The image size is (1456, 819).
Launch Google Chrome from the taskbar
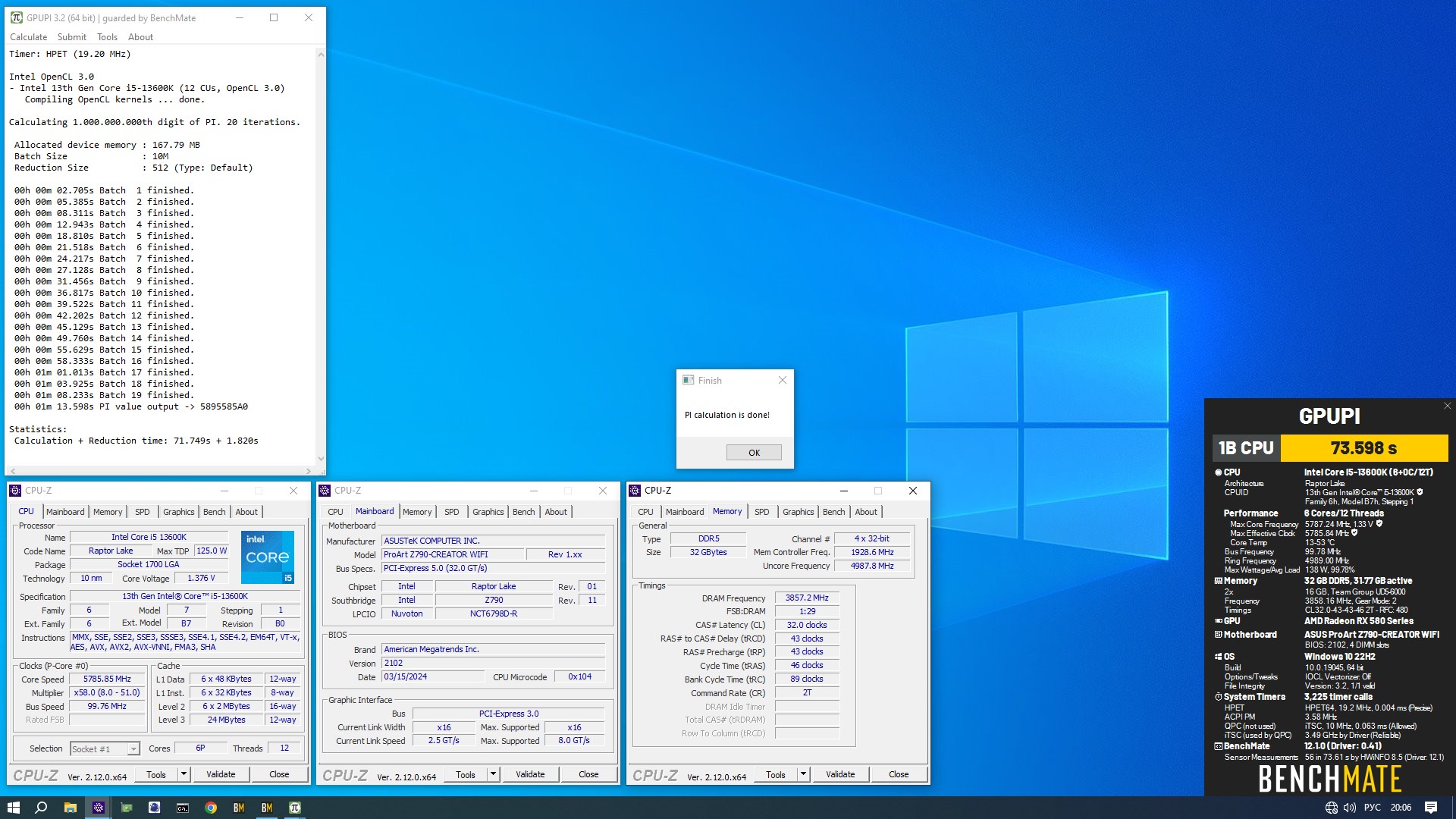pyautogui.click(x=211, y=808)
